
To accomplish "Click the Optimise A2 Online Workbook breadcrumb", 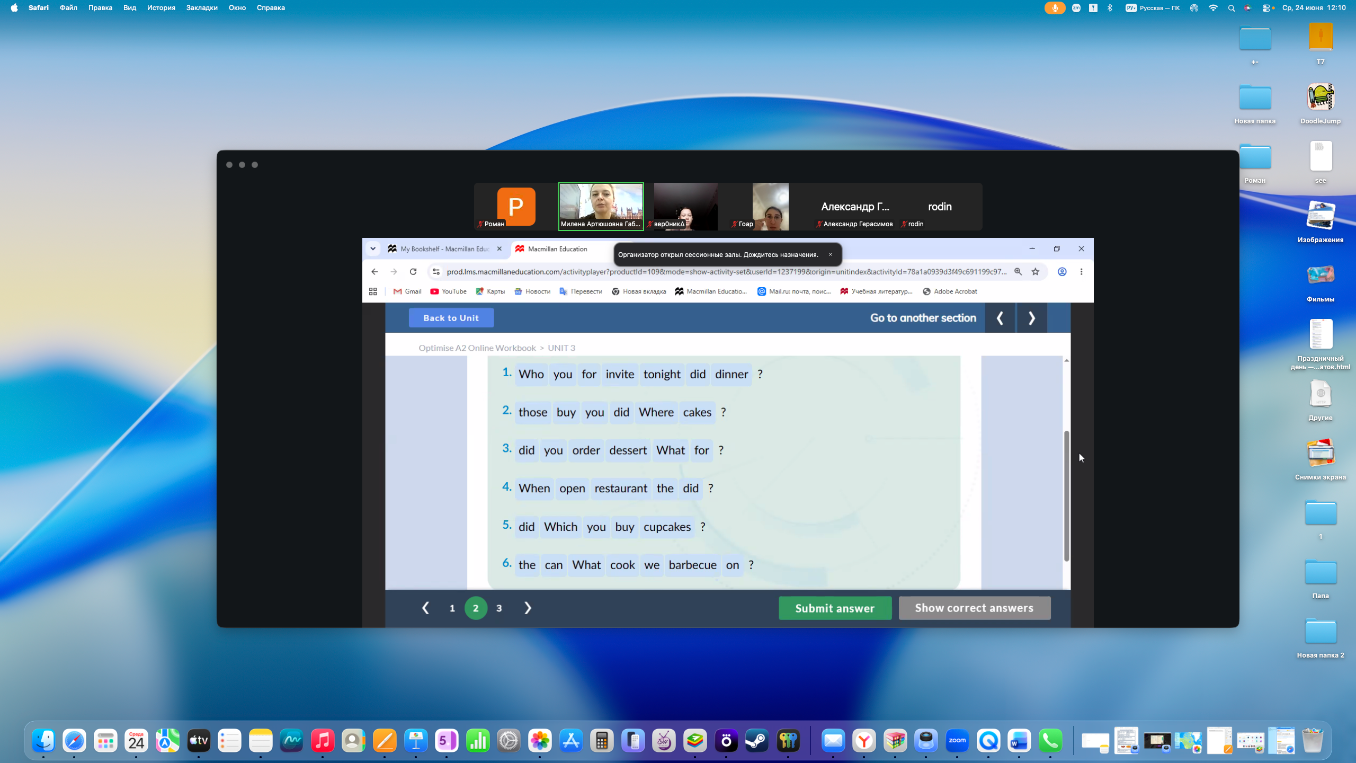I will (x=477, y=348).
